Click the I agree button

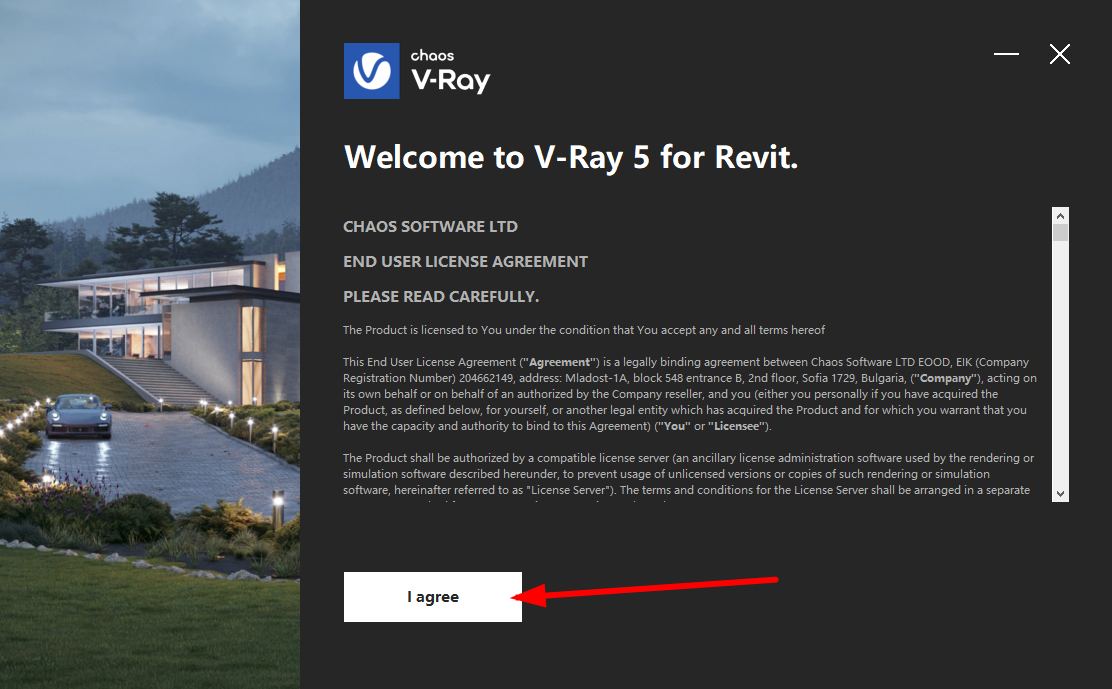[x=433, y=597]
